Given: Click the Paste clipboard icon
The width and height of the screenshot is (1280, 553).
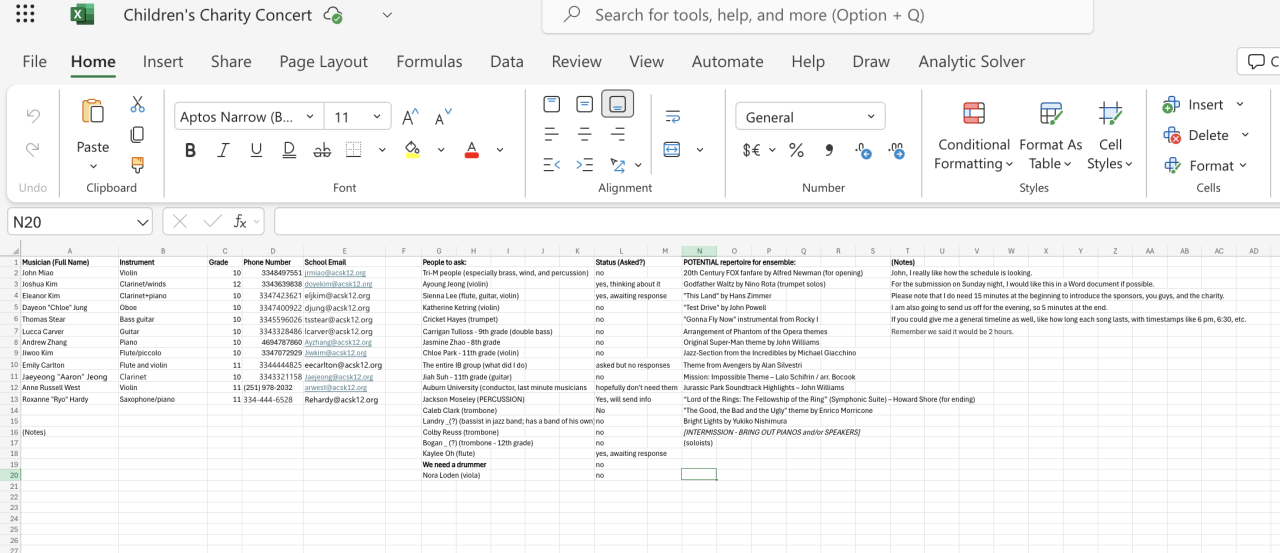Looking at the screenshot, I should tap(93, 111).
